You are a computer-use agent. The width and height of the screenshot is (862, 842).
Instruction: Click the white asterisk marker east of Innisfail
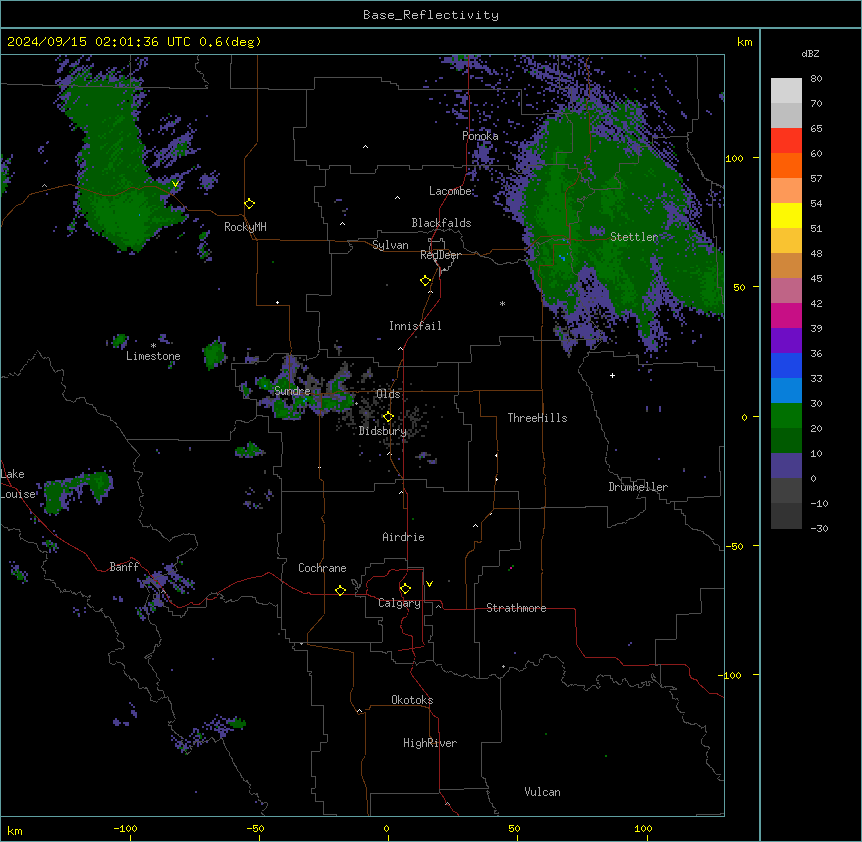pos(502,303)
